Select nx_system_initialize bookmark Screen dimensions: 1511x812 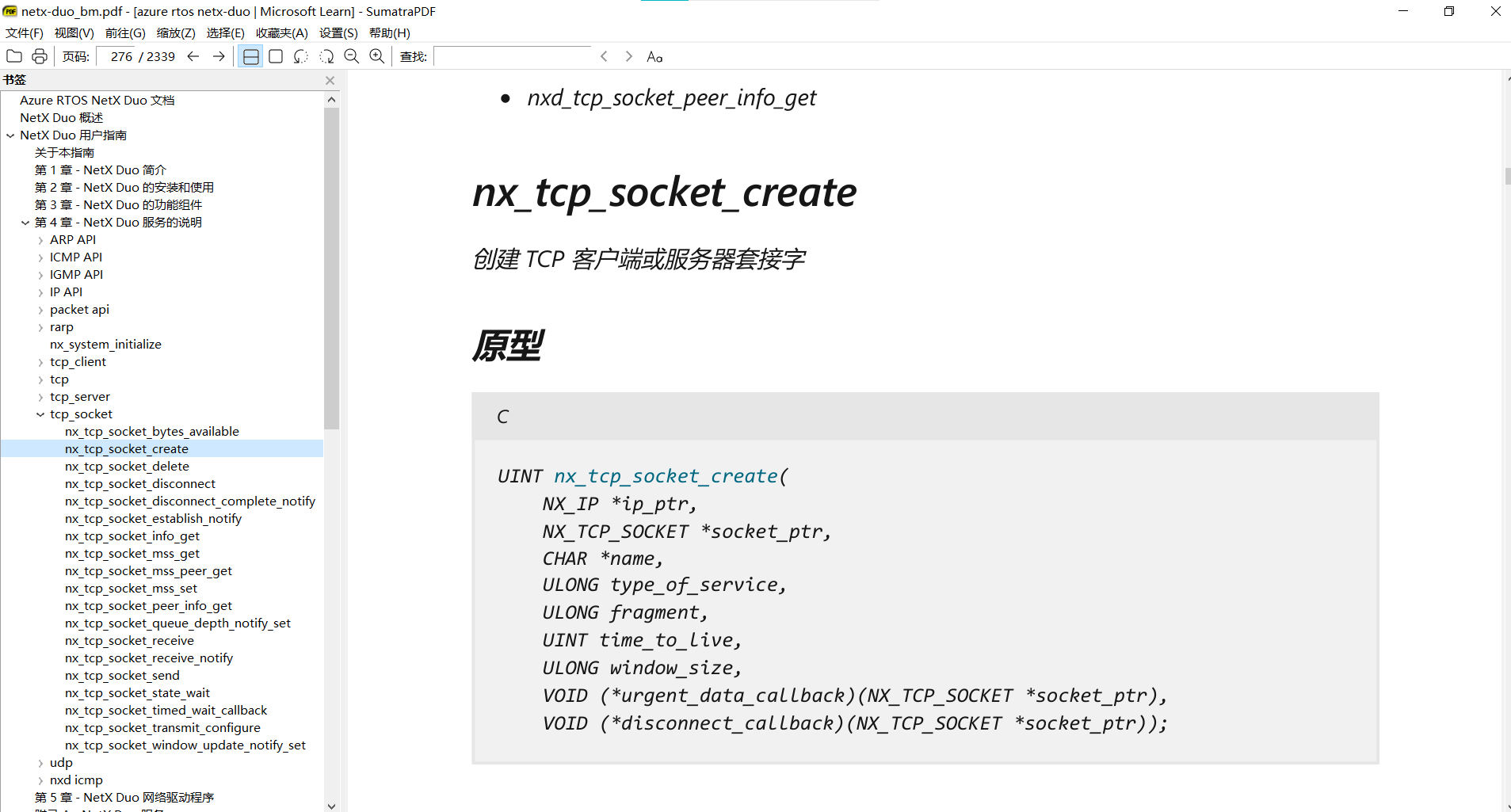pos(105,345)
